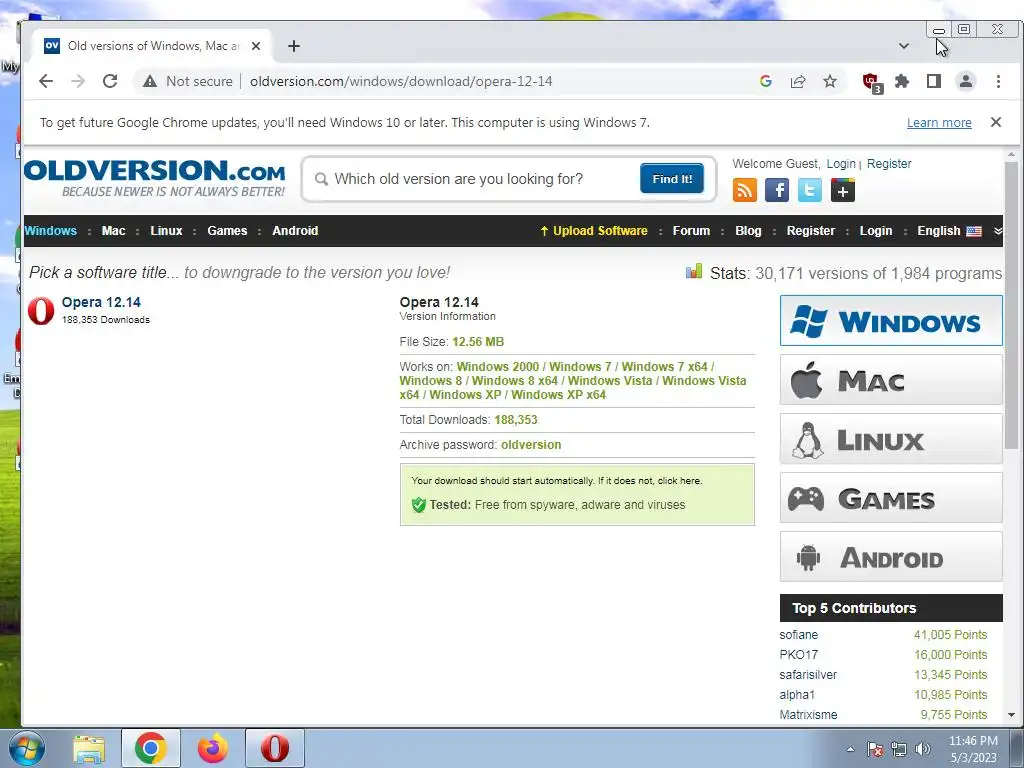1024x768 pixels.
Task: Open the OLDVERSION.COM logo
Action: [155, 177]
